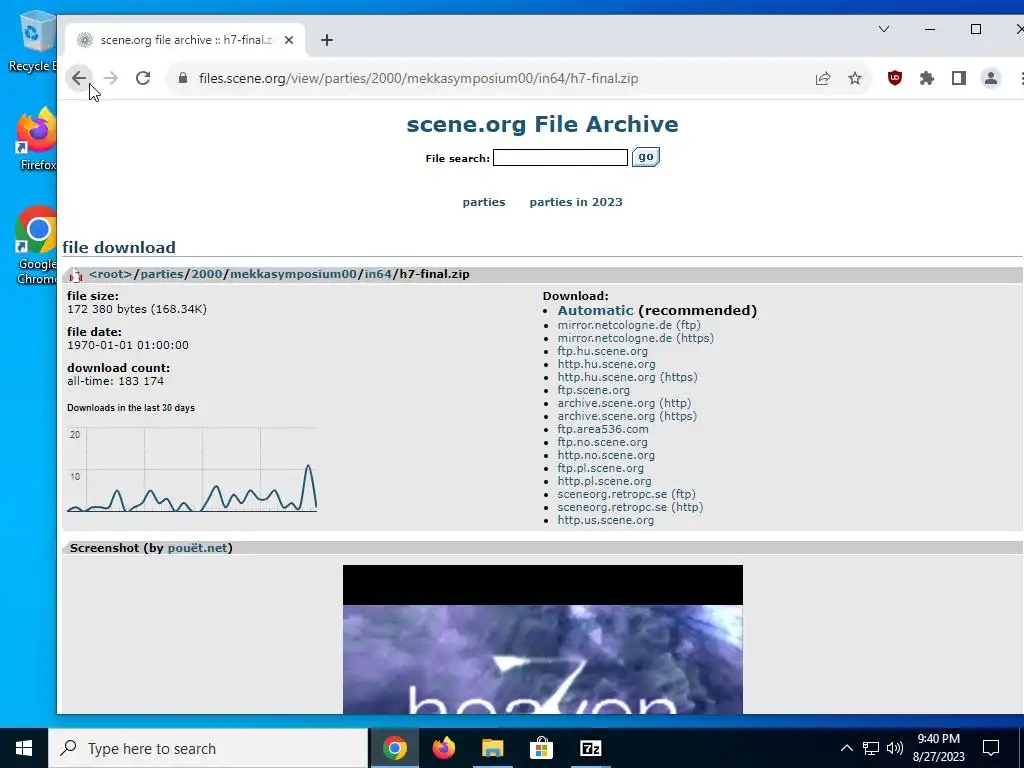Open the uBlock Origin extension icon
The width and height of the screenshot is (1024, 768).
(x=895, y=78)
